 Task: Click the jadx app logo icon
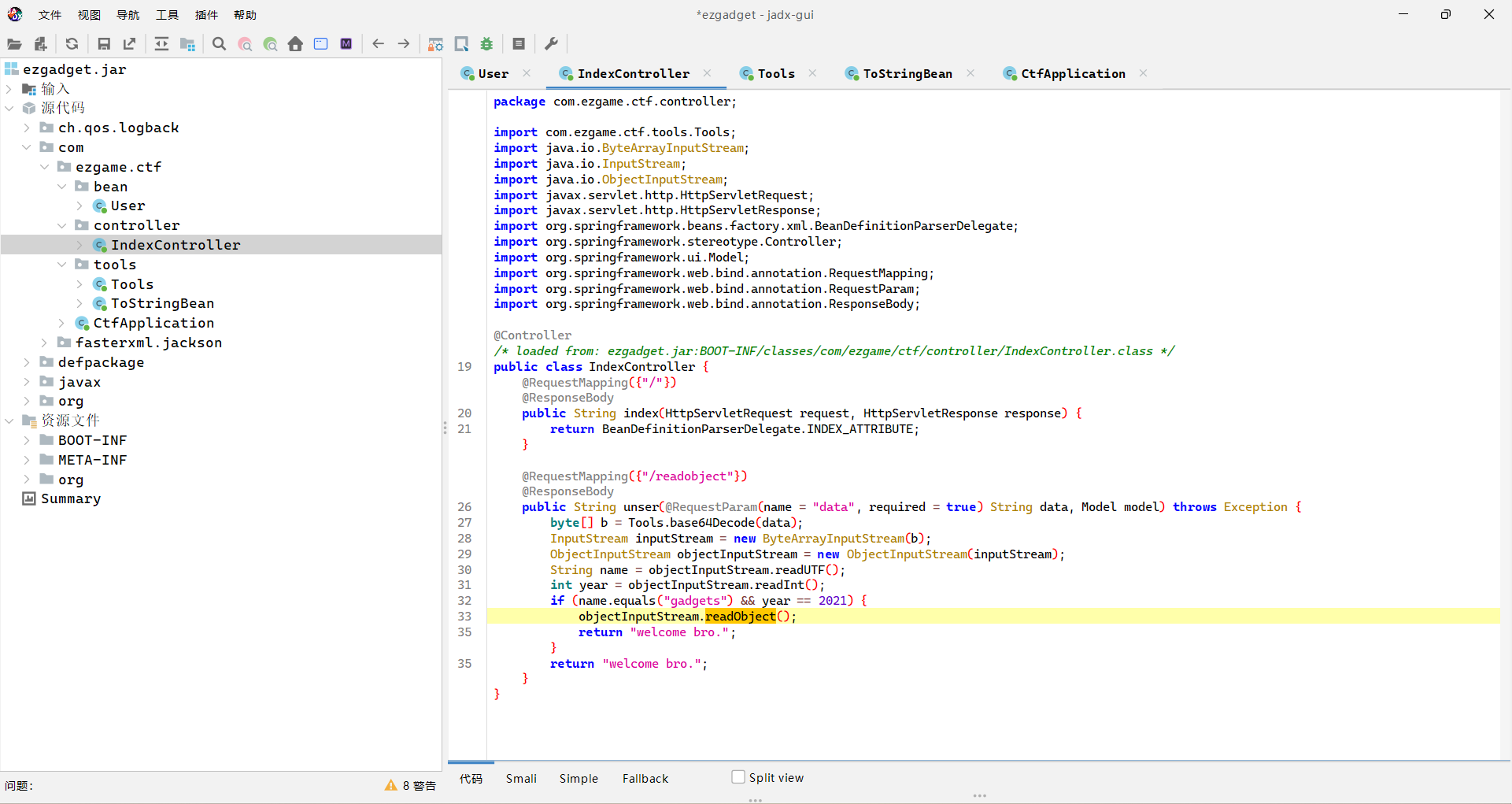(15, 14)
